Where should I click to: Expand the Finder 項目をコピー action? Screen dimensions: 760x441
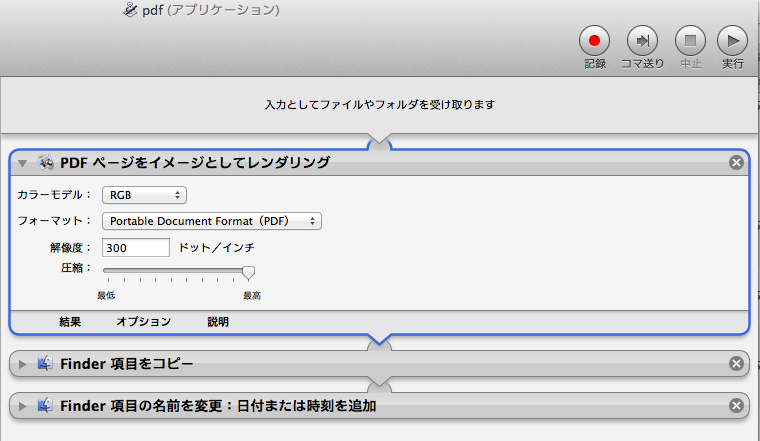click(22, 364)
